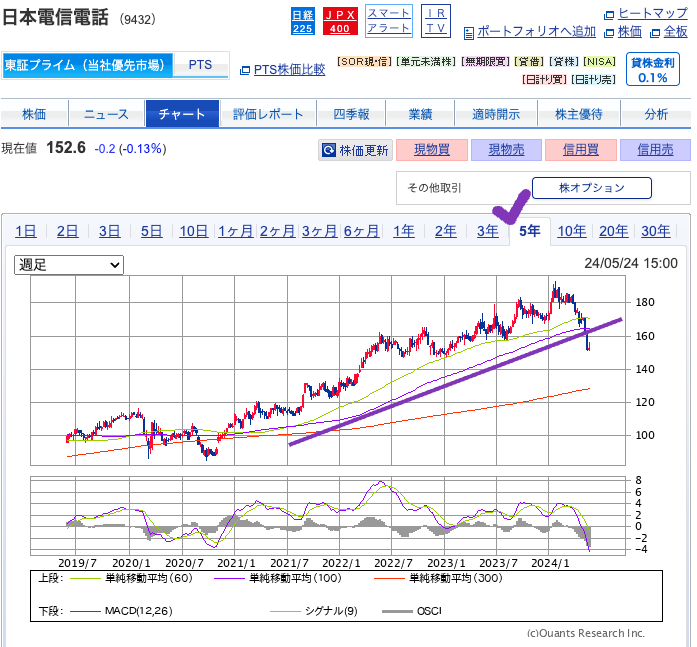Screen dimensions: 697x647
Task: Click 単純移動平均(300) legend entry
Action: [x=438, y=579]
